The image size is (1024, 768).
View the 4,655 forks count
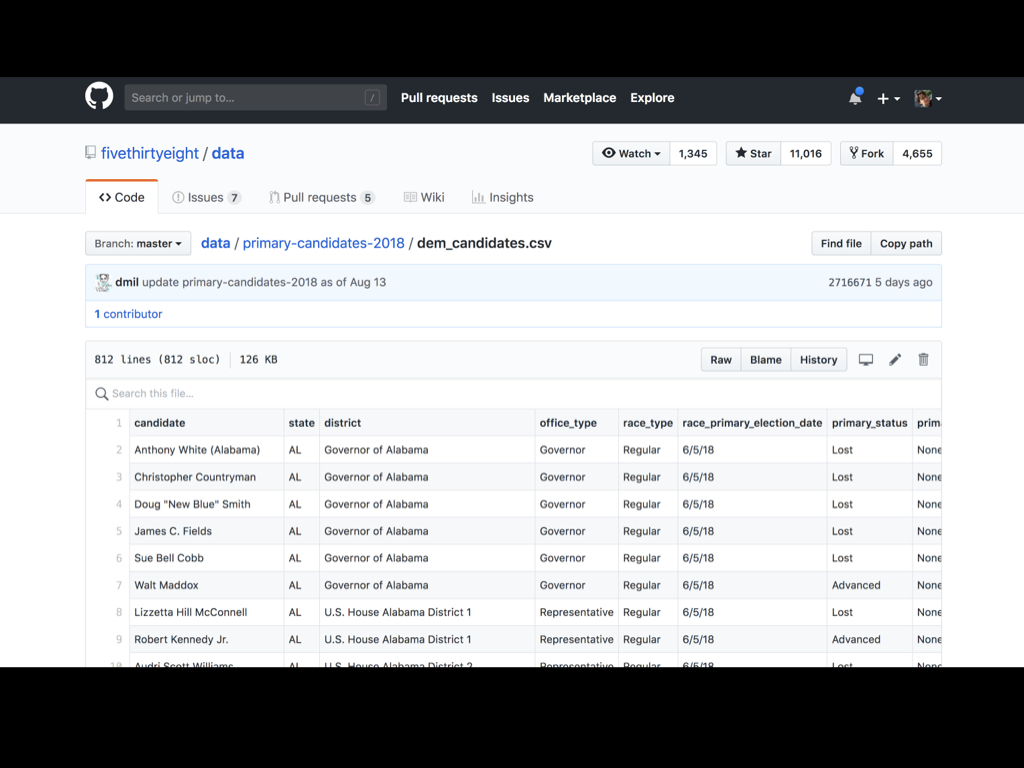pyautogui.click(x=917, y=153)
